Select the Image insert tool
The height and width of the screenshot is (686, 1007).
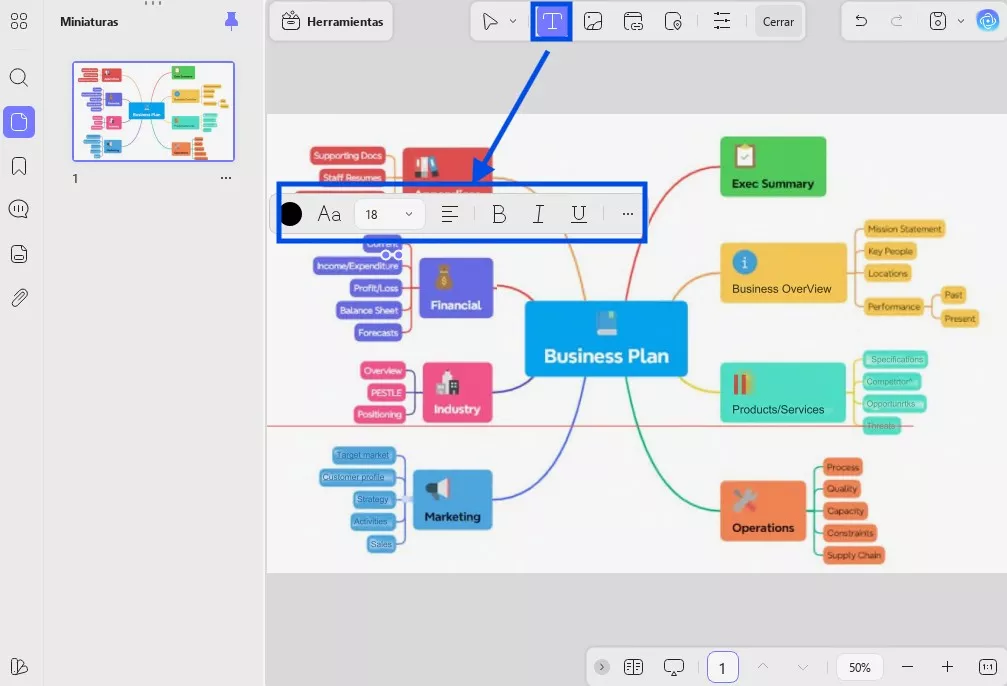(x=593, y=21)
